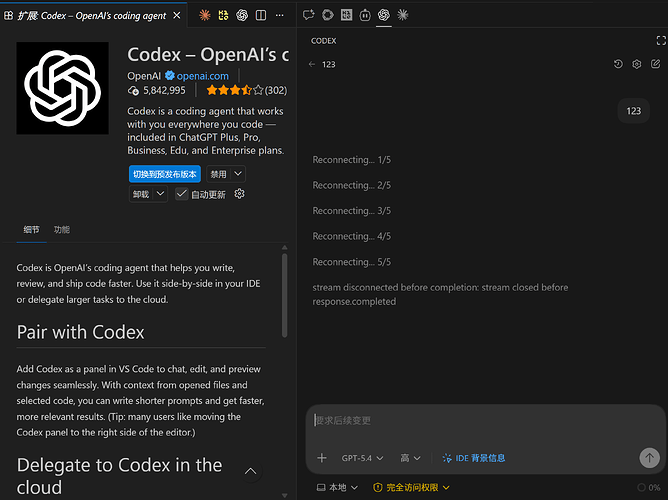Image resolution: width=668 pixels, height=500 pixels.
Task: Open the gray starburst panel icon
Action: (403, 15)
